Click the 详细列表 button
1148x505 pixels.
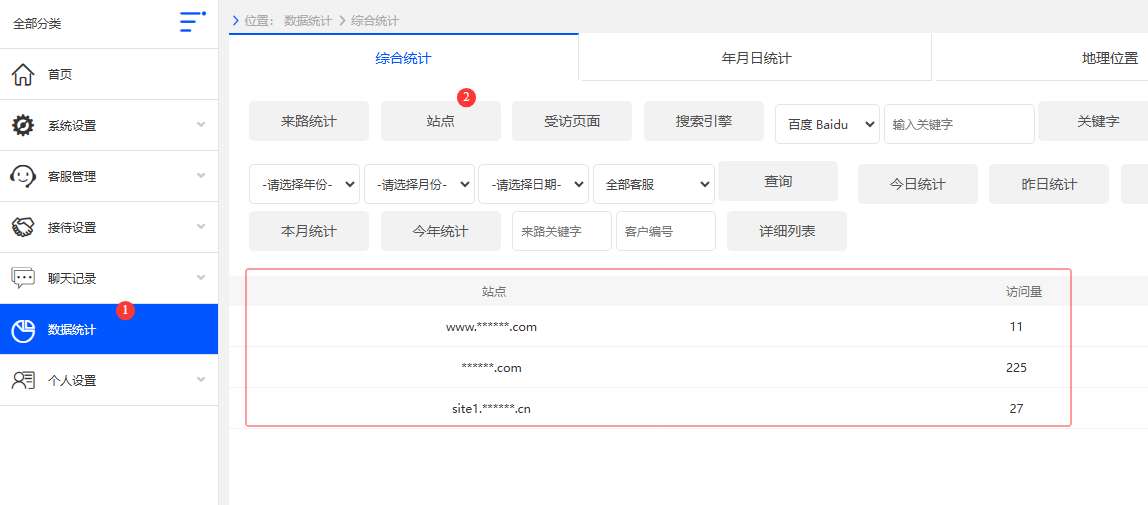pos(787,231)
